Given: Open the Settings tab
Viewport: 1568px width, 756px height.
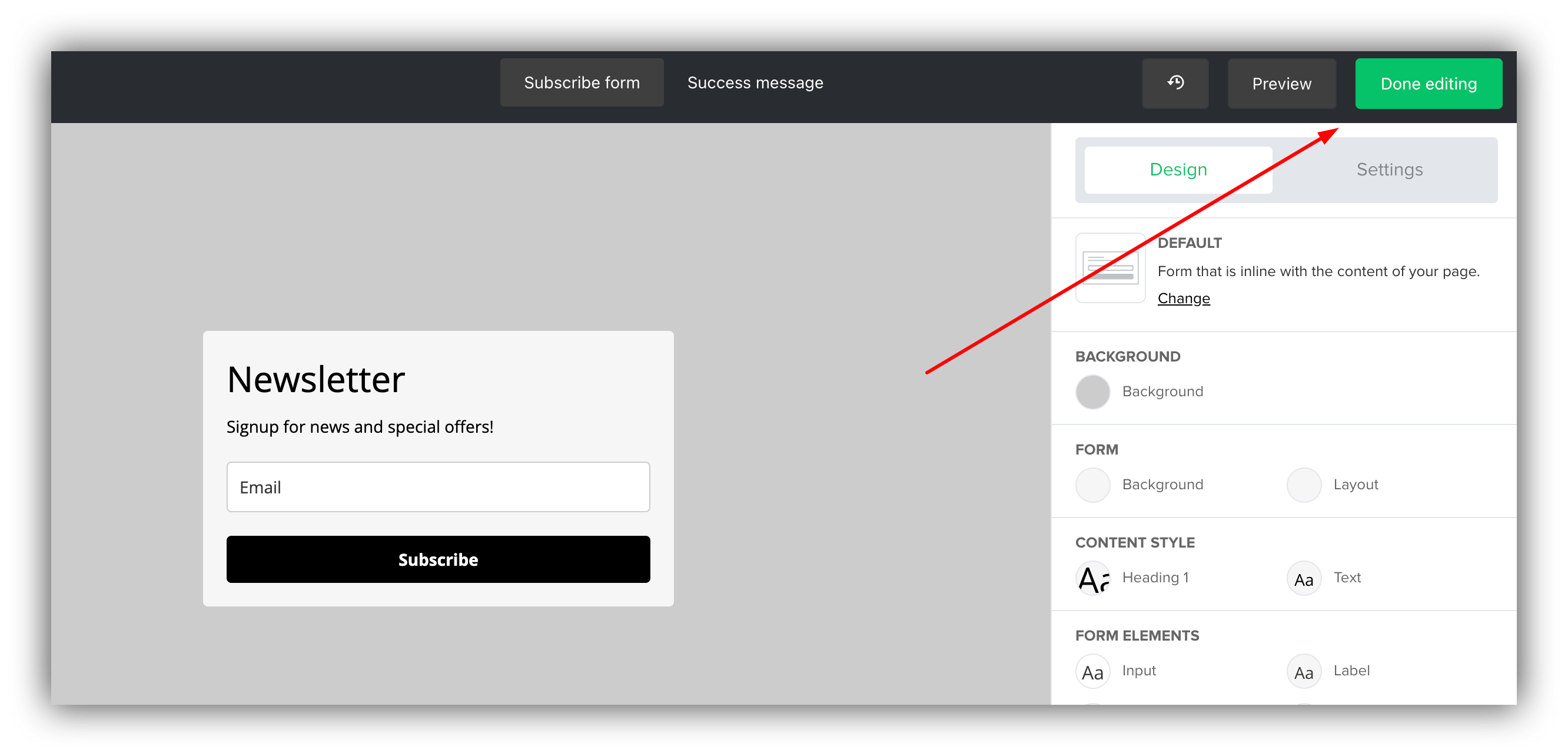Looking at the screenshot, I should click(x=1390, y=170).
